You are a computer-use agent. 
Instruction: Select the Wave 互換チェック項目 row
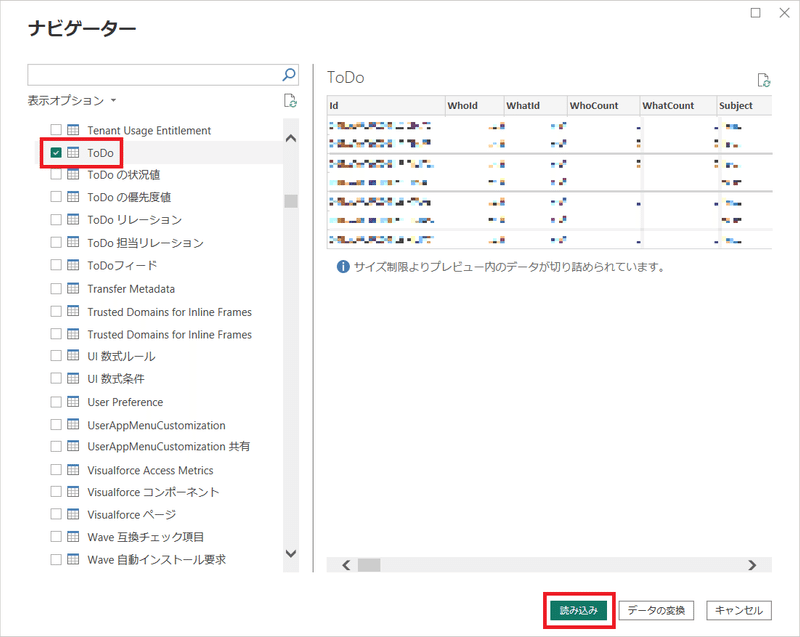145,537
